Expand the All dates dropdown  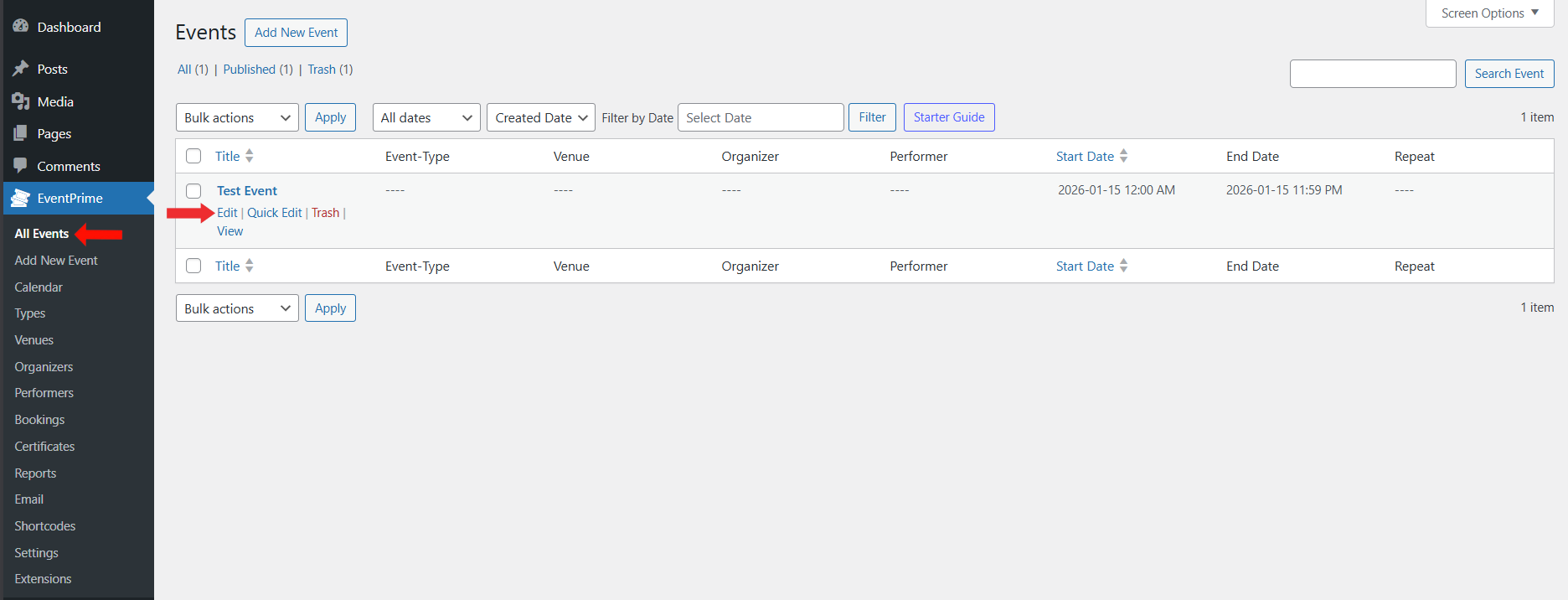tap(426, 117)
